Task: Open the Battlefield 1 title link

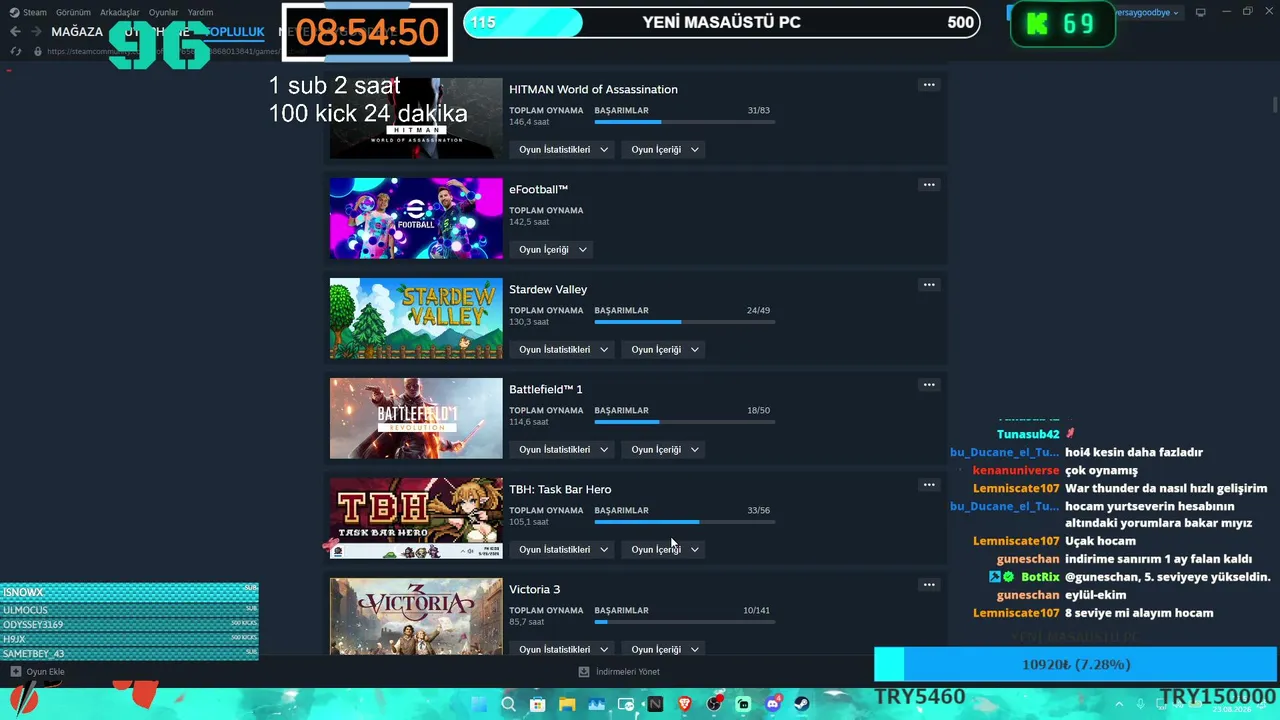Action: (x=545, y=389)
